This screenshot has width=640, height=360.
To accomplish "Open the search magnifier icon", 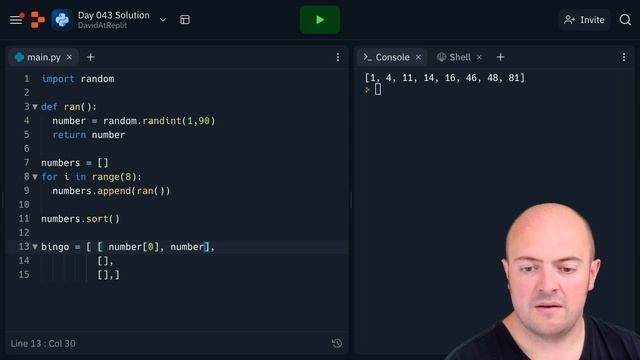I will [625, 20].
